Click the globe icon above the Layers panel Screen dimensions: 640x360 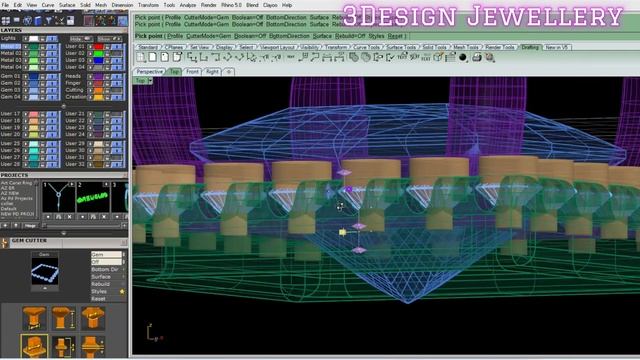point(27,20)
